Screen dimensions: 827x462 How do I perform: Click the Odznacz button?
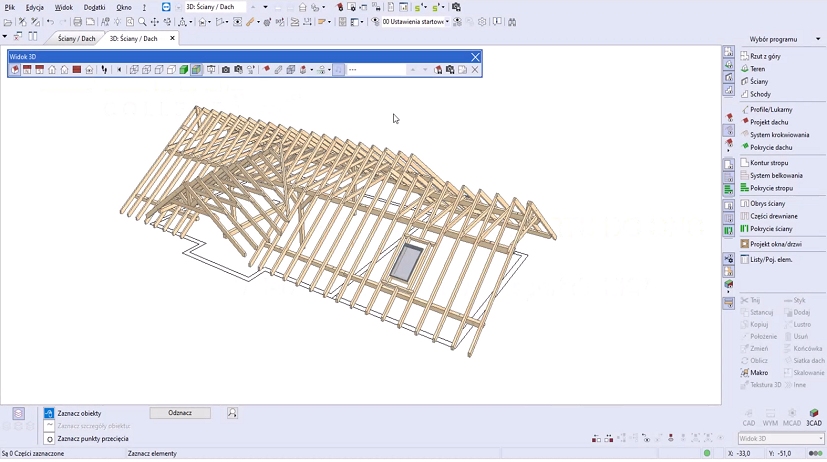click(180, 412)
